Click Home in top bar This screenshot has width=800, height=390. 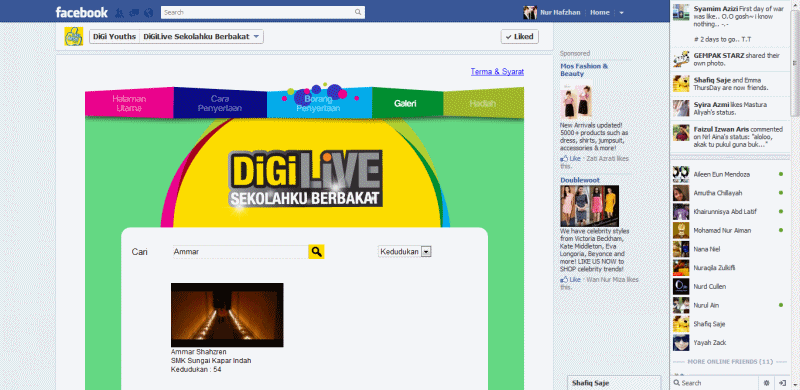click(x=599, y=12)
